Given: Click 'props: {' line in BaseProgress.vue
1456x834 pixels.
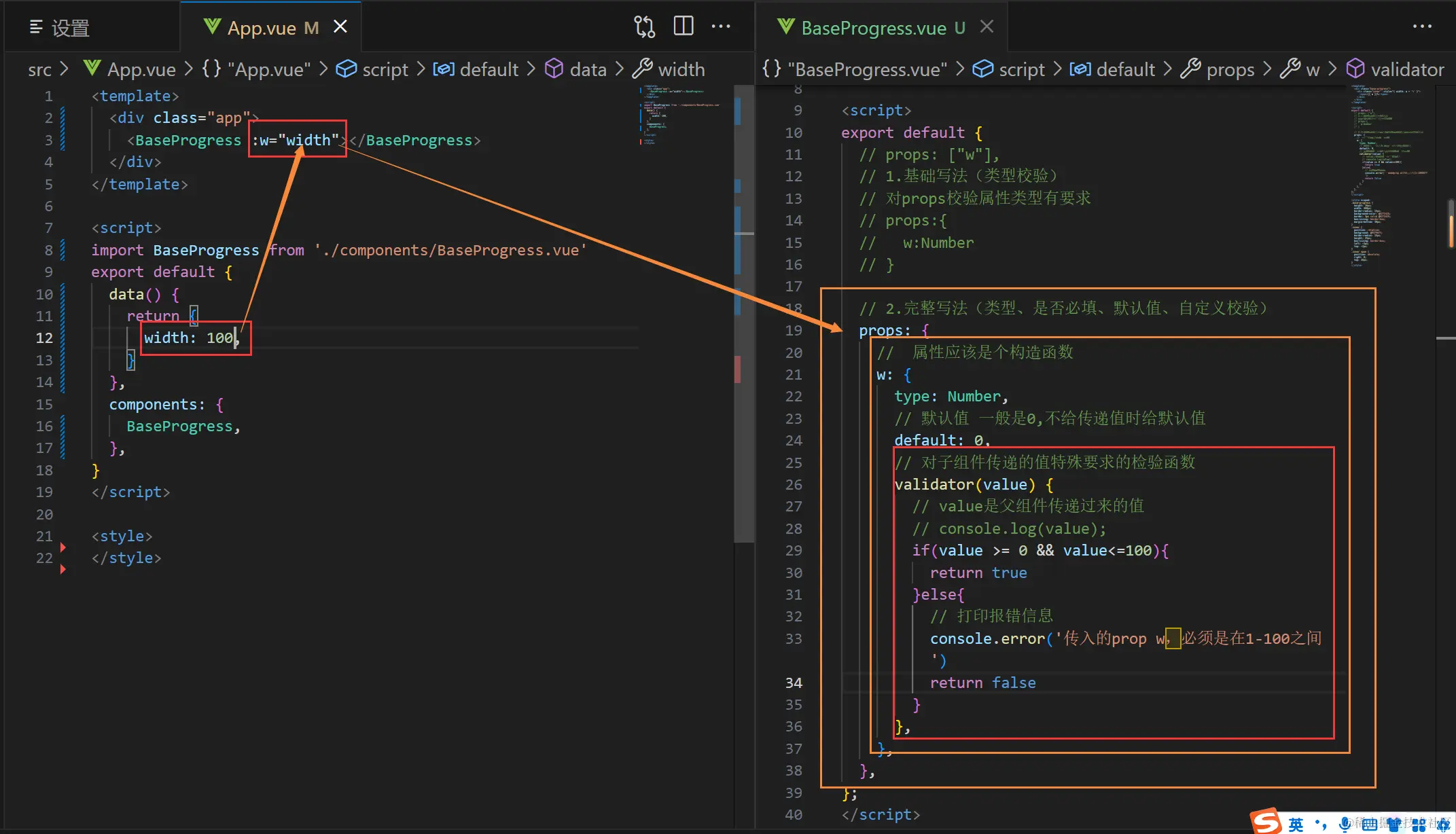Looking at the screenshot, I should (x=893, y=330).
